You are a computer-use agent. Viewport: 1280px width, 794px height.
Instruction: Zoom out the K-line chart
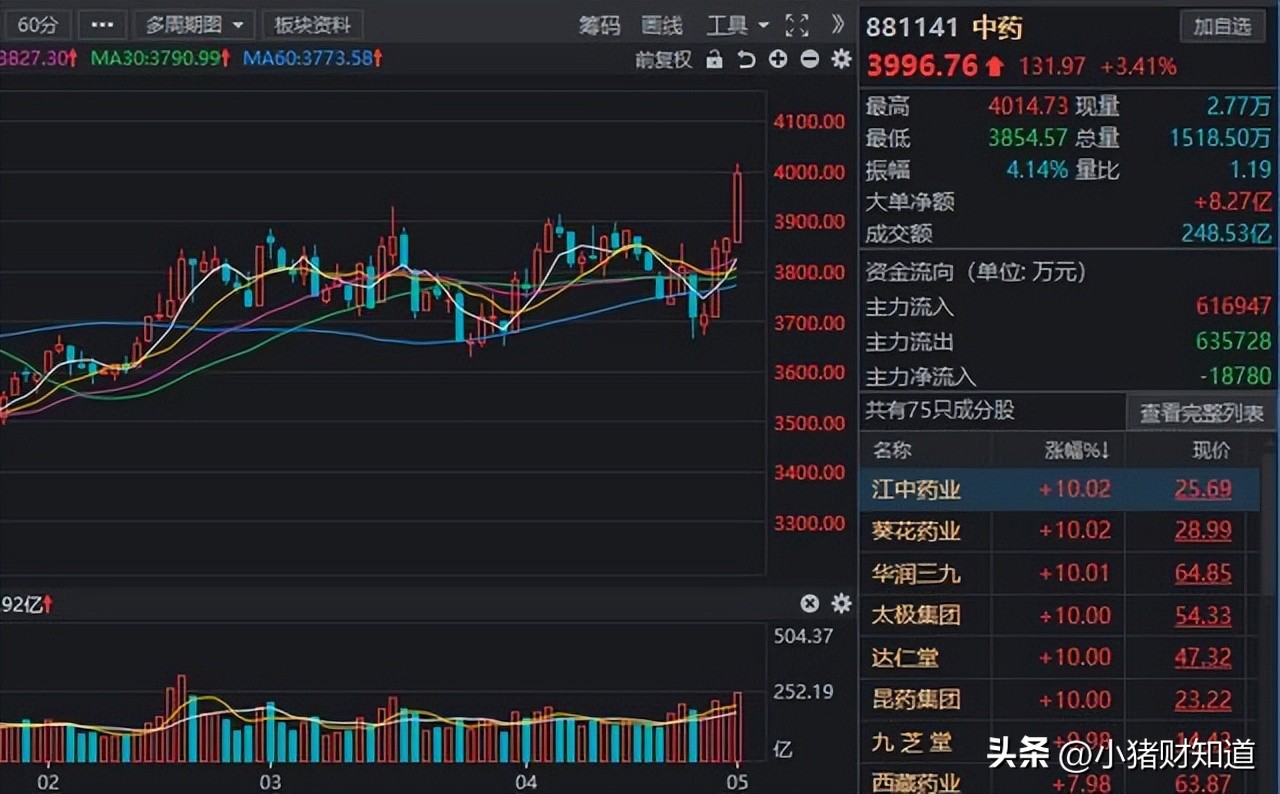[808, 60]
